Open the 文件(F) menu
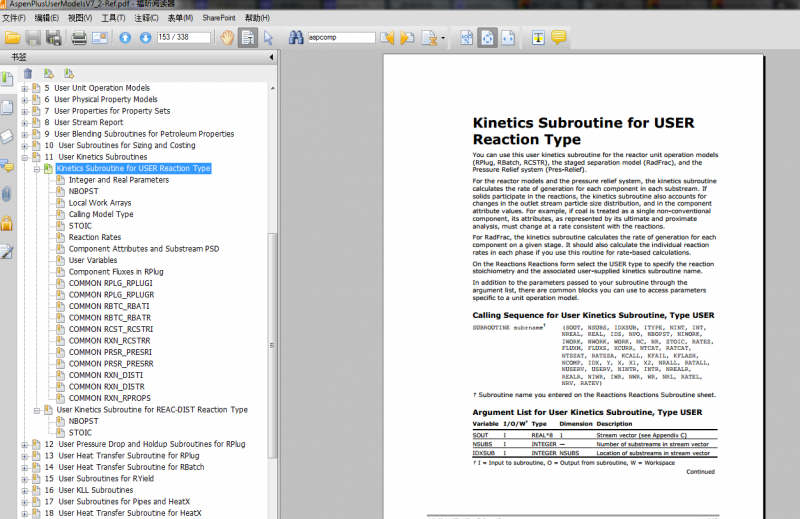The width and height of the screenshot is (800, 519). click(14, 18)
